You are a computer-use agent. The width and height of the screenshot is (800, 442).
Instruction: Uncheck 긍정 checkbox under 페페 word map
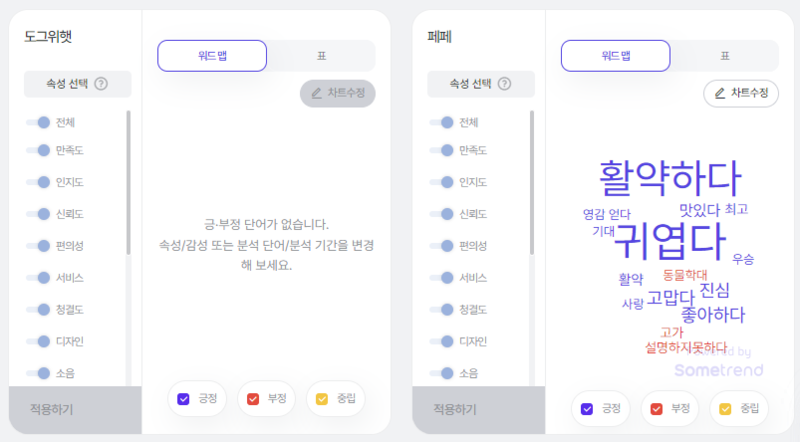[x=587, y=409]
